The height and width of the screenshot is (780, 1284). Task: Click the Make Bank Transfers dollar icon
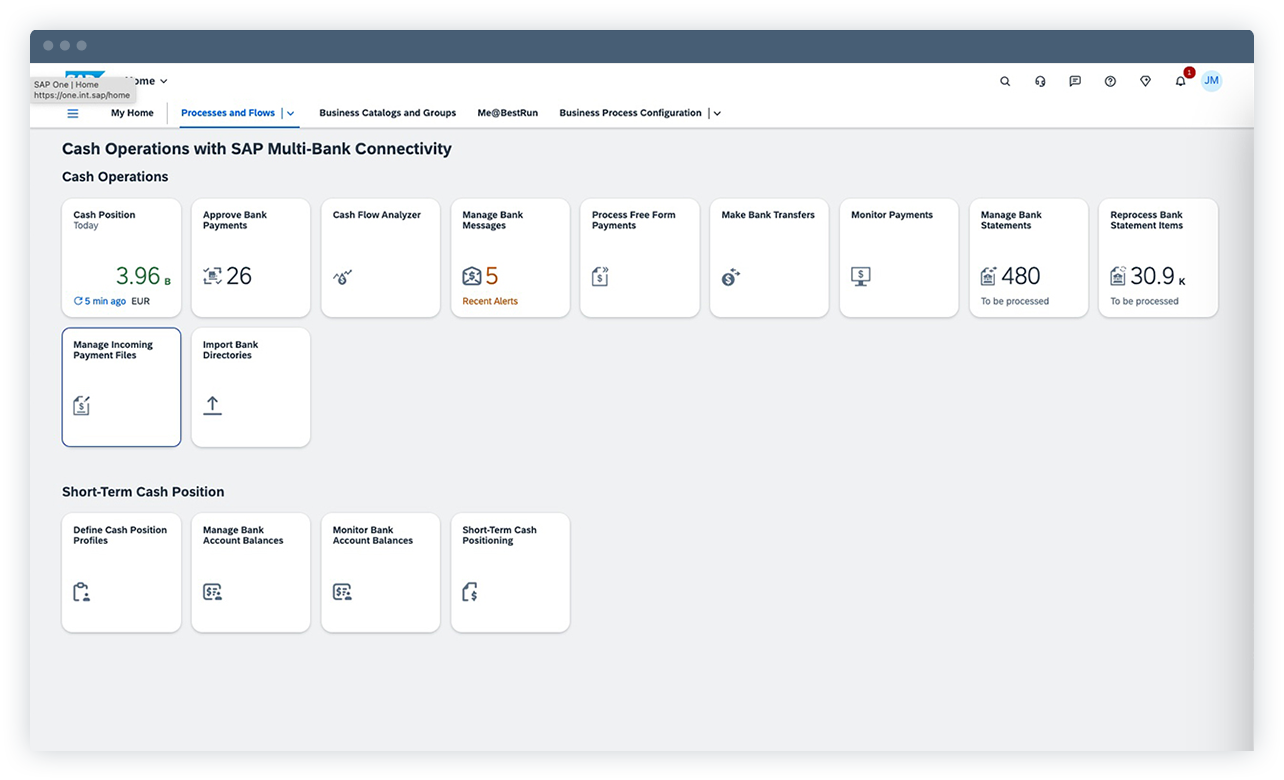731,277
